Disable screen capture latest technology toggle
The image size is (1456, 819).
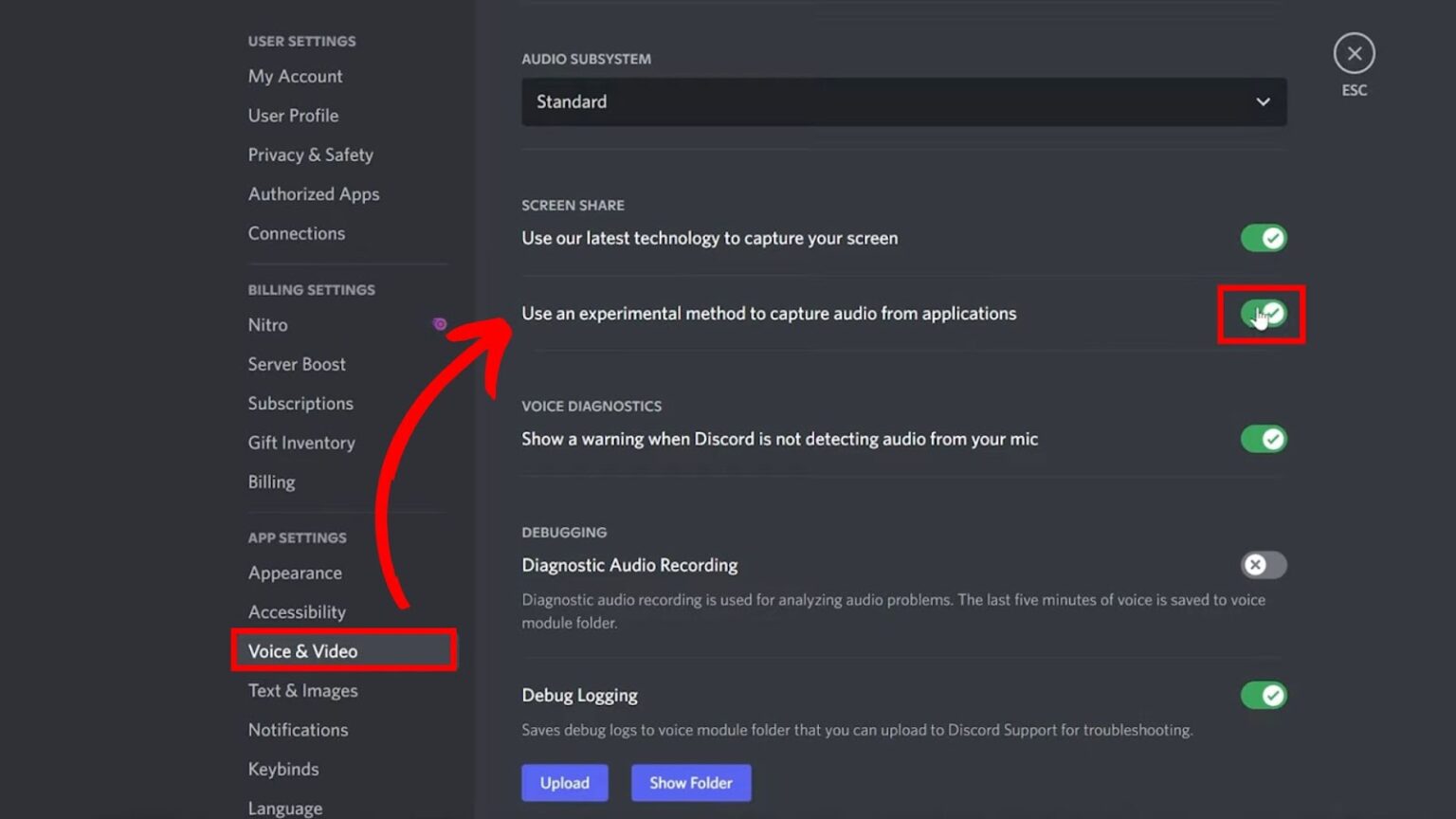[1263, 238]
